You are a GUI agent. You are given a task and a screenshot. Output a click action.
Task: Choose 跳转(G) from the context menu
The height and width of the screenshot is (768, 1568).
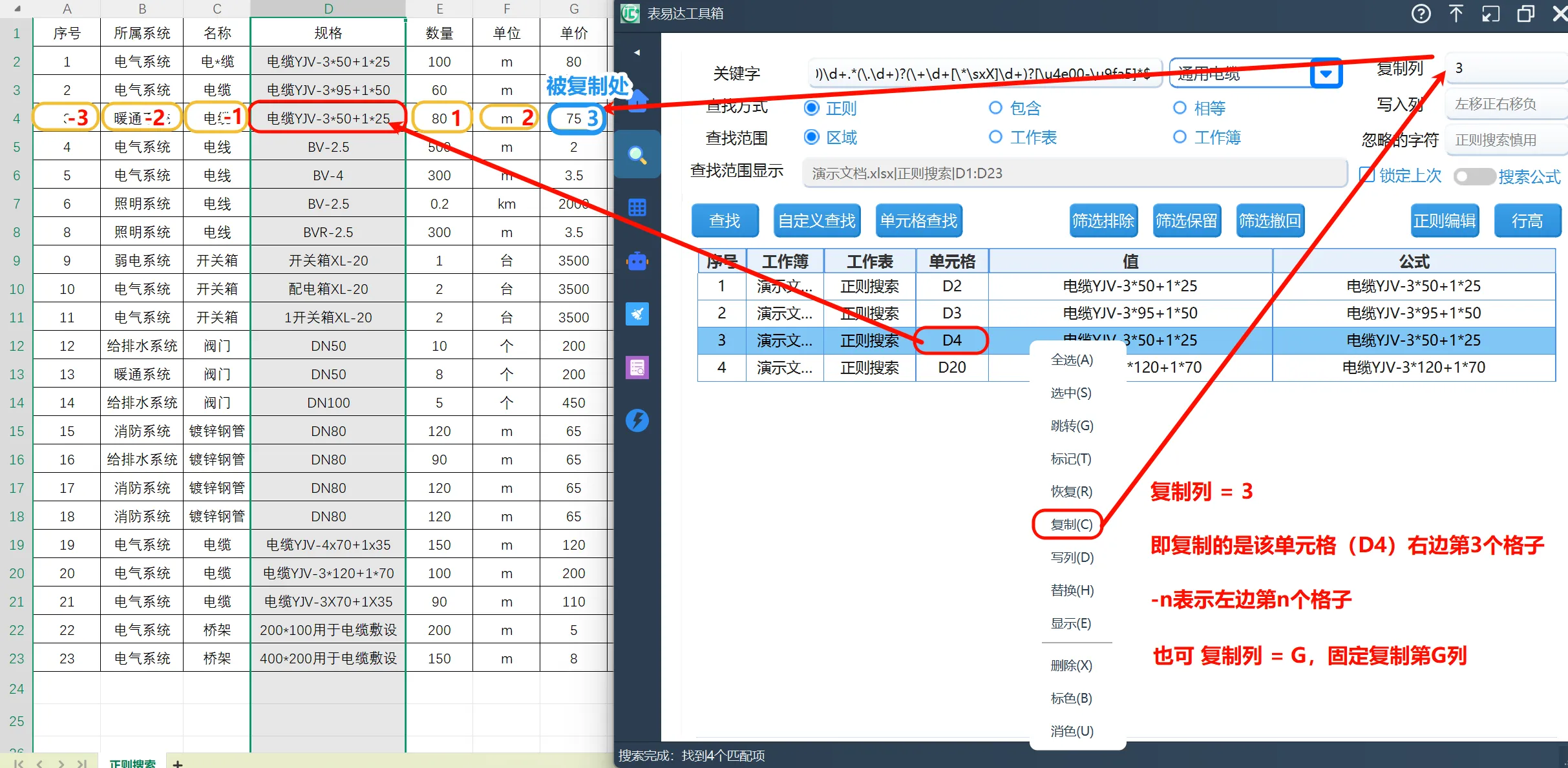[1072, 426]
